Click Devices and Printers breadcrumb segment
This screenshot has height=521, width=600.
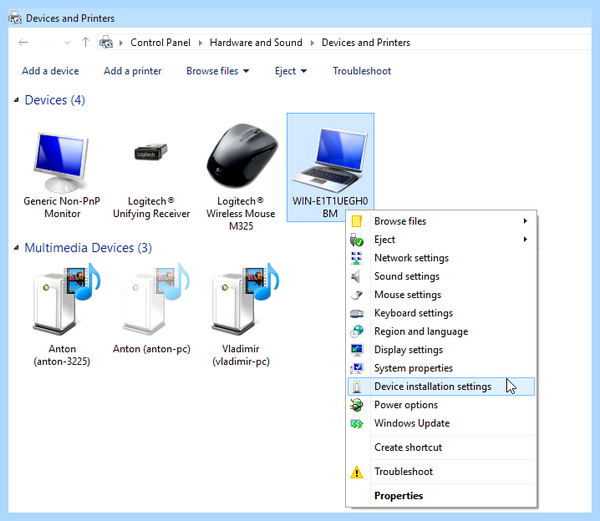pos(366,42)
